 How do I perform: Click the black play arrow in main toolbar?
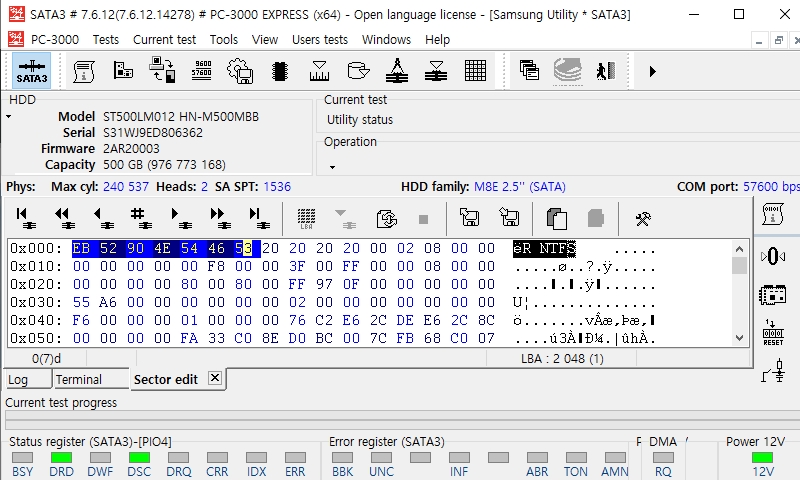tap(653, 71)
